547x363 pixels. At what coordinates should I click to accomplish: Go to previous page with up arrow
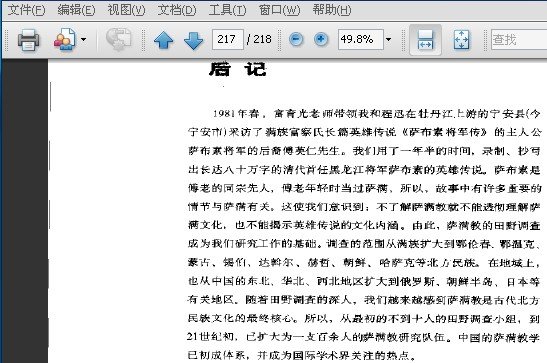(x=164, y=40)
